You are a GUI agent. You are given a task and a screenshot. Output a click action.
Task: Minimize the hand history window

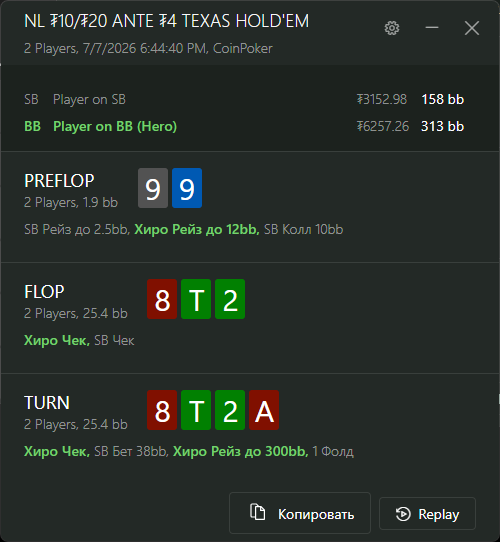pyautogui.click(x=432, y=28)
